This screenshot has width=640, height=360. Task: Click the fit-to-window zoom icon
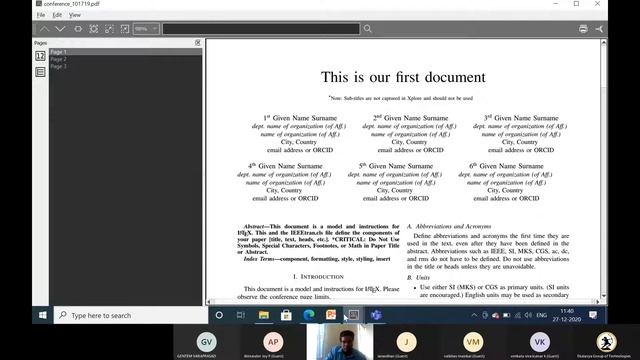tap(94, 29)
